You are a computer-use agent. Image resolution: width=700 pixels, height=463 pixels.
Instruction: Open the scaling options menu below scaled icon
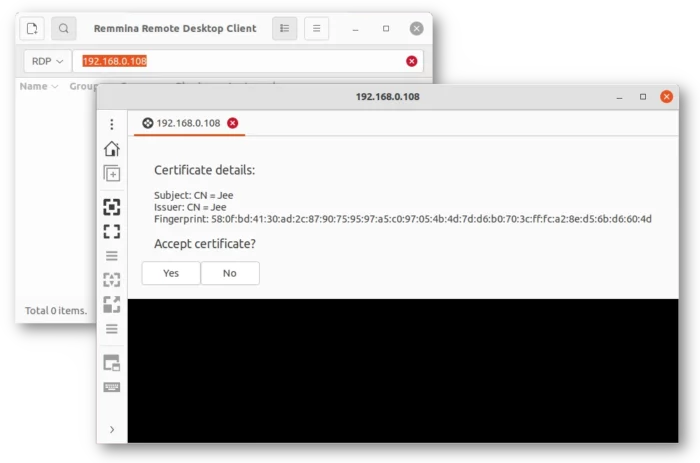coord(112,329)
